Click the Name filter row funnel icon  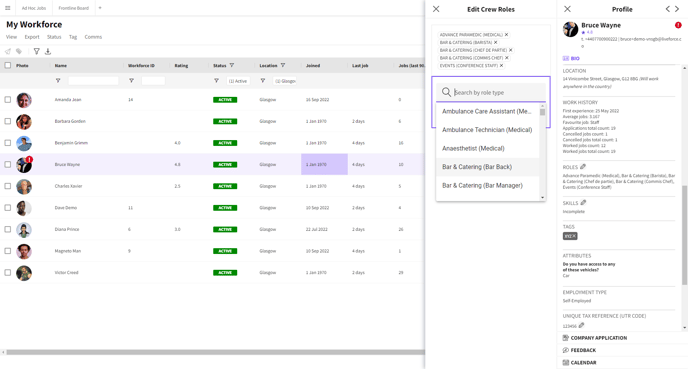click(x=58, y=81)
